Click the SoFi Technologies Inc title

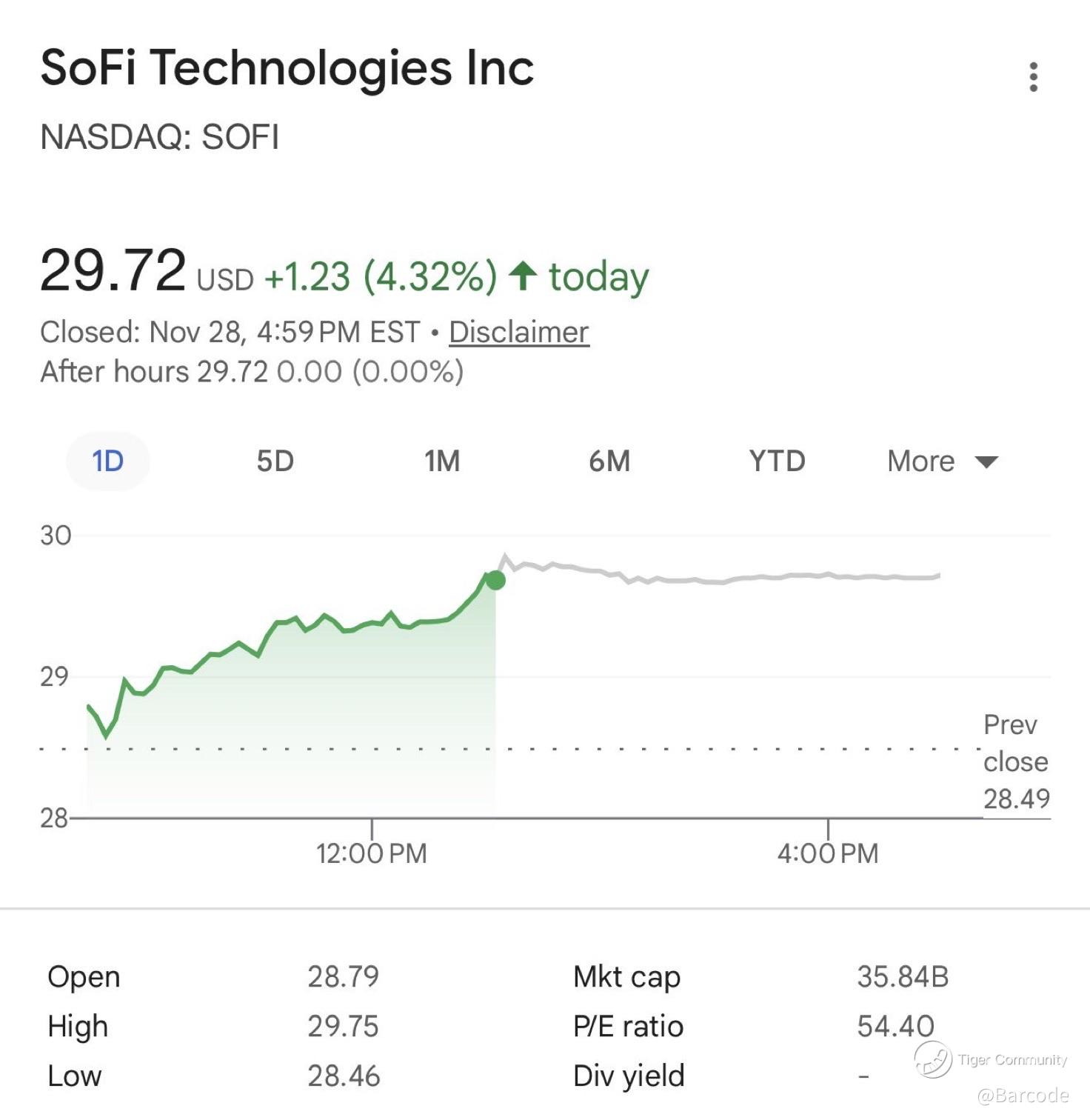coord(287,68)
